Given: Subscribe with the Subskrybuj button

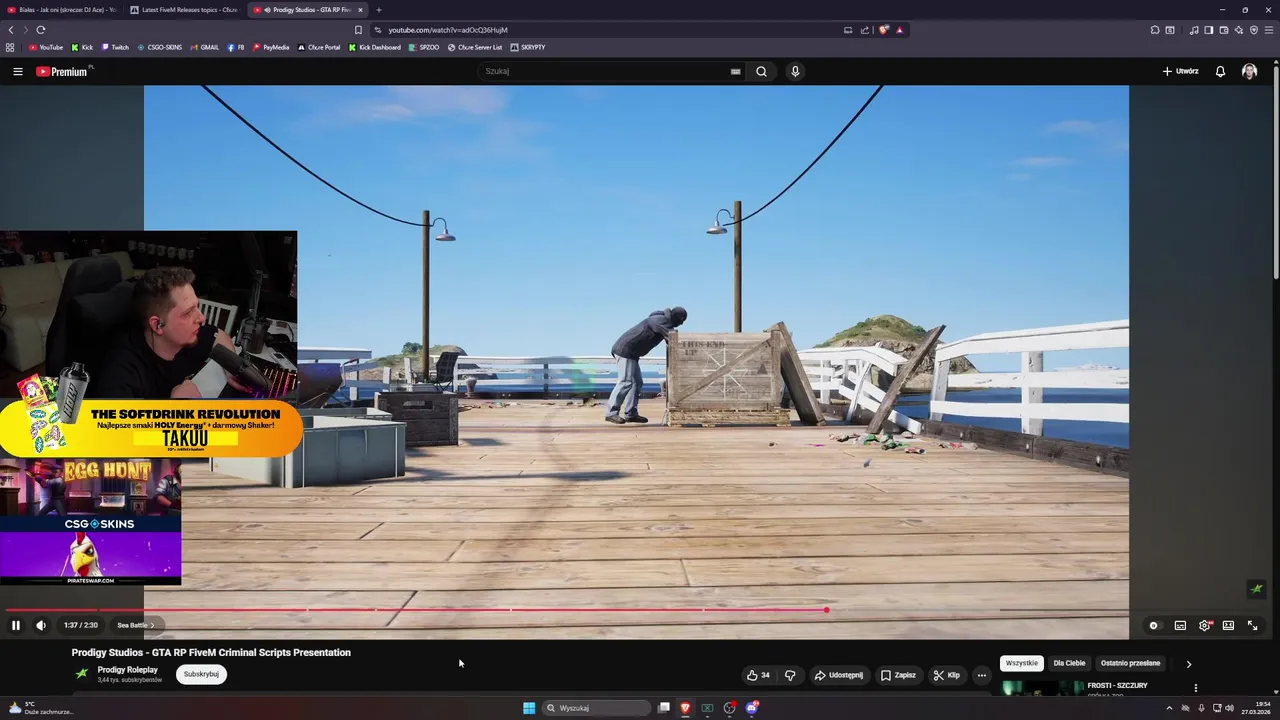Looking at the screenshot, I should [201, 674].
